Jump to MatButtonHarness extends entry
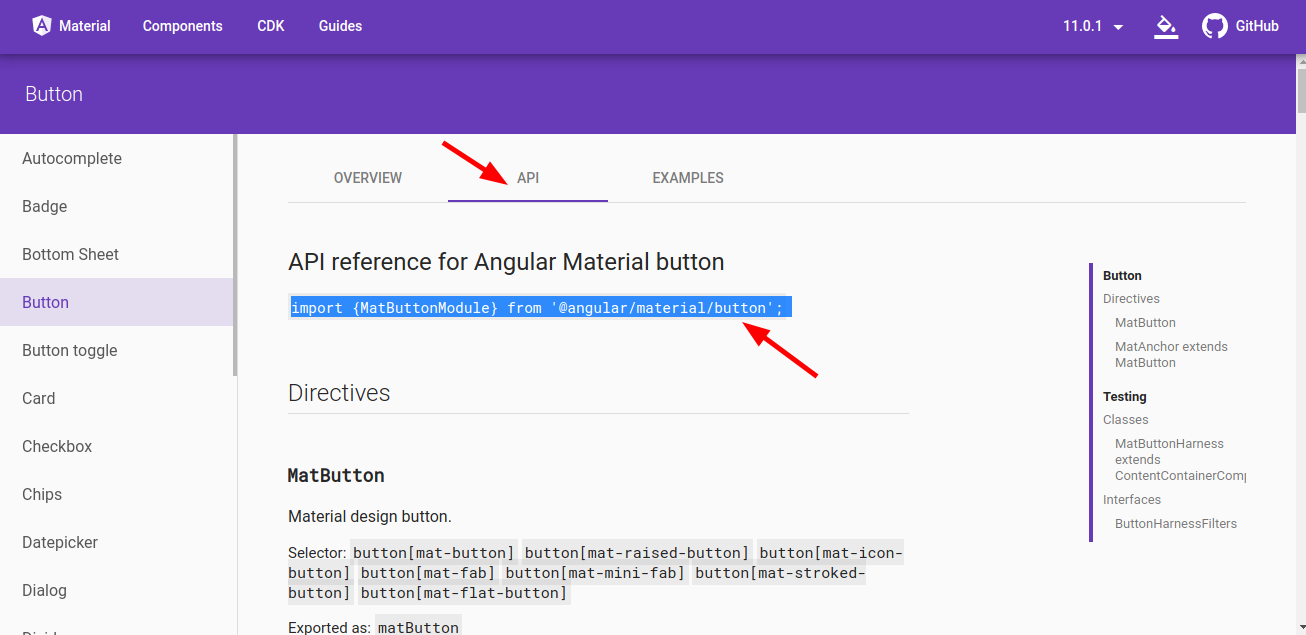Viewport: 1306px width, 635px height. pos(1180,460)
